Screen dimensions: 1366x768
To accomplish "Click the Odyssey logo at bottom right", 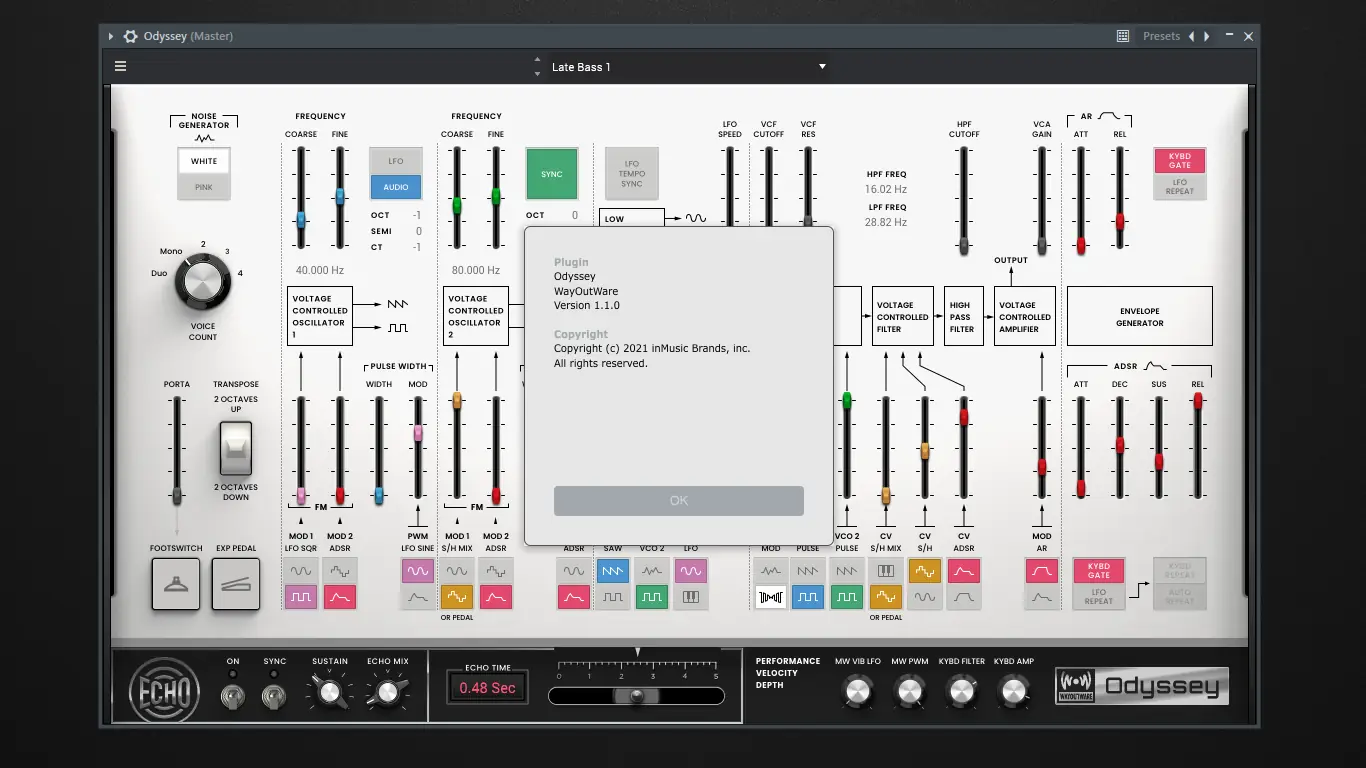I will click(x=1142, y=686).
